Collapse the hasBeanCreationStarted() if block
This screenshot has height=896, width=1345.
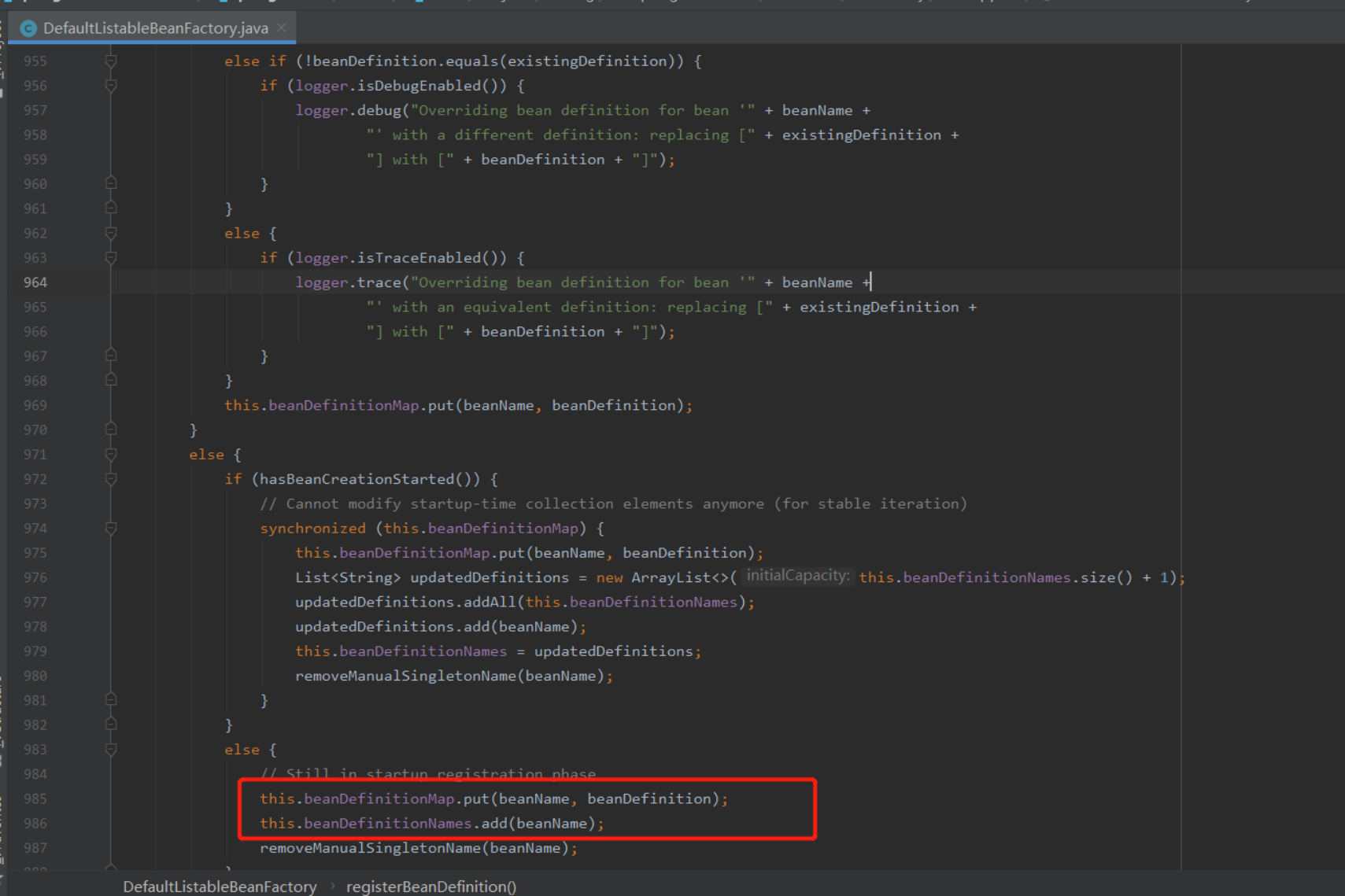[110, 478]
